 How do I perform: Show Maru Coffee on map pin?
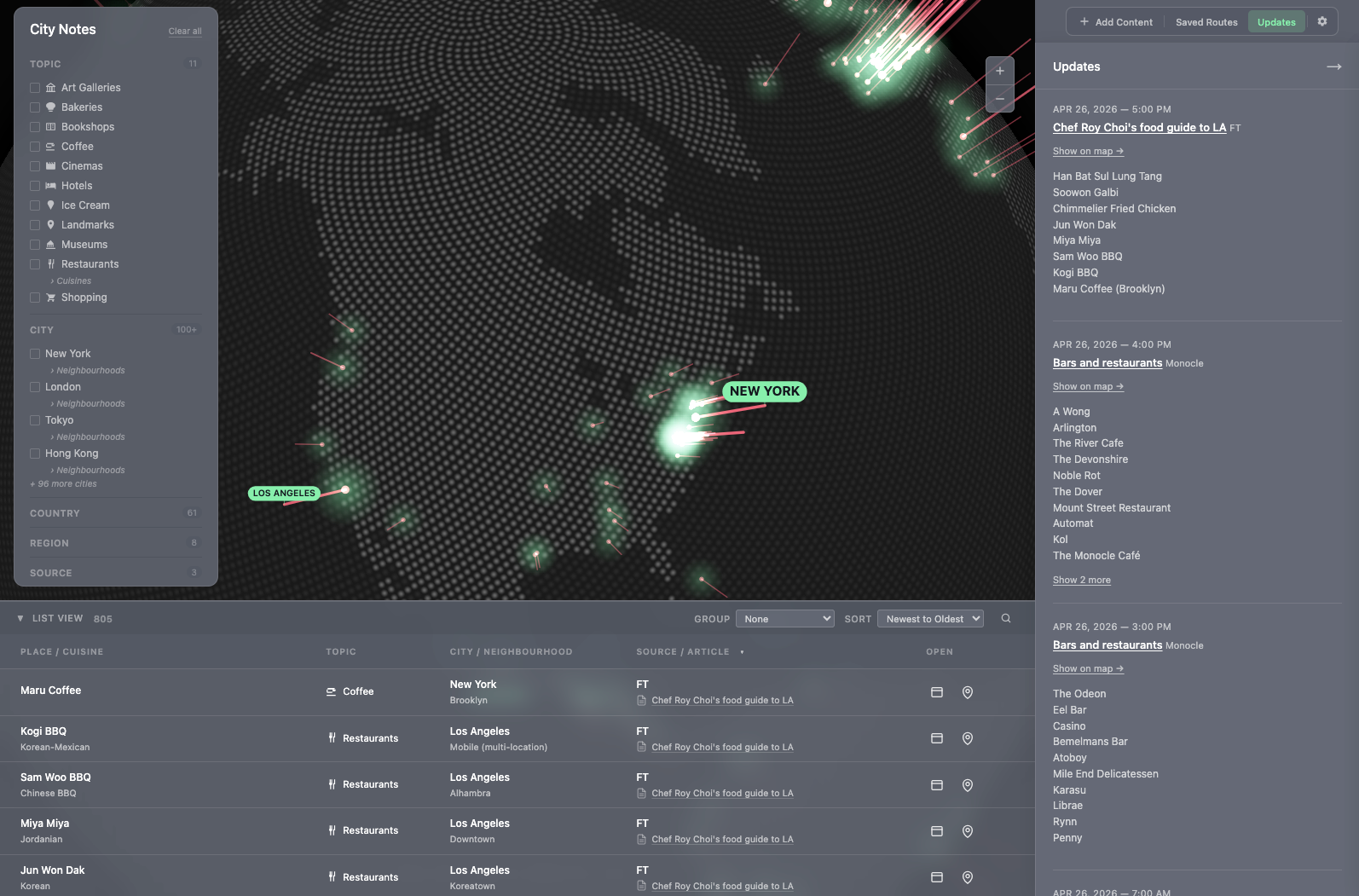pos(968,692)
